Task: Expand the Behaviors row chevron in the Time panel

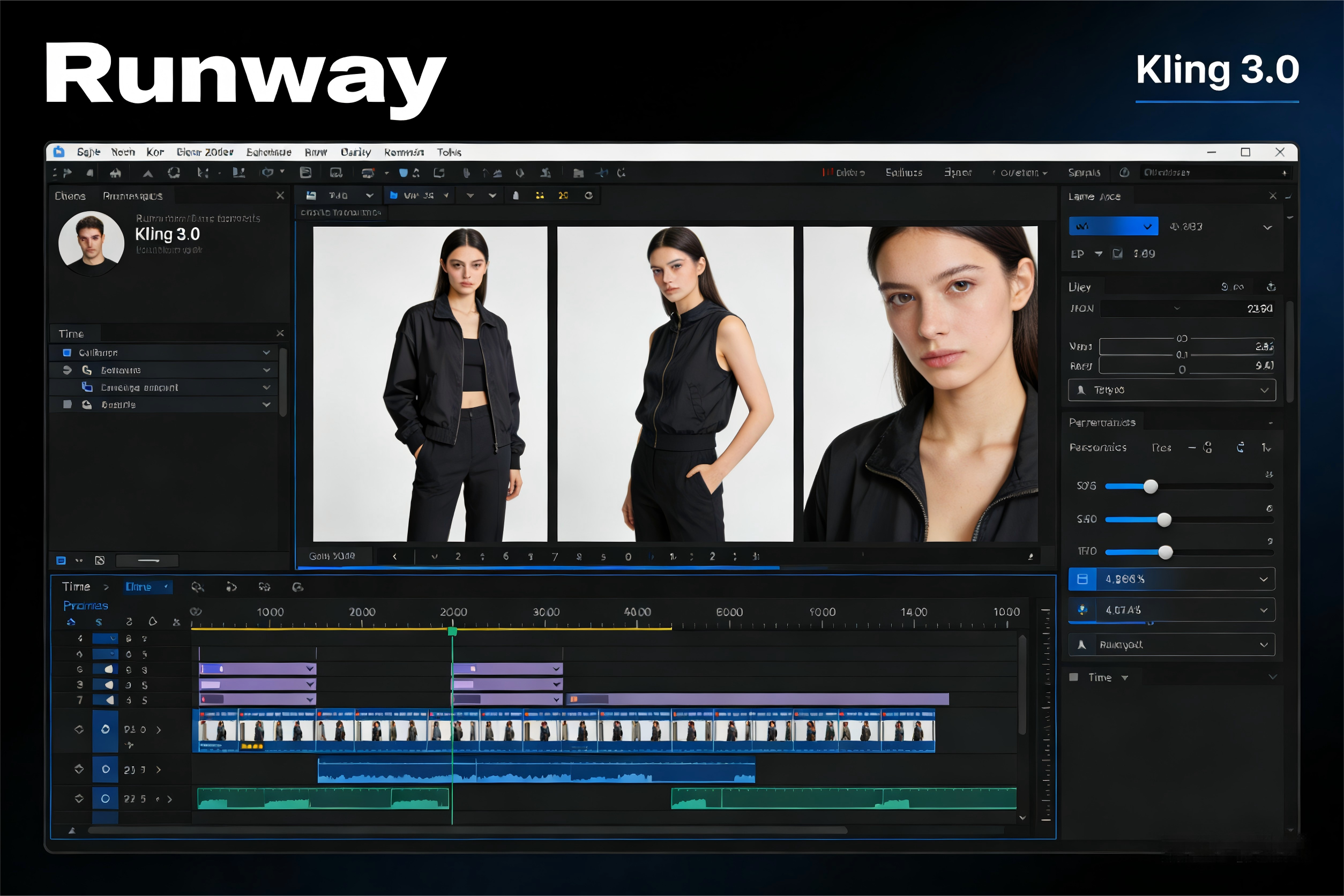Action: tap(266, 370)
